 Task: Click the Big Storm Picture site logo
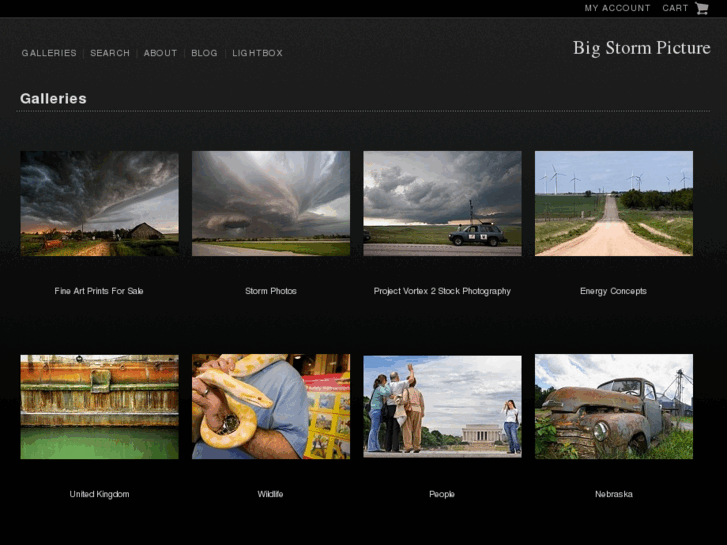(x=641, y=48)
